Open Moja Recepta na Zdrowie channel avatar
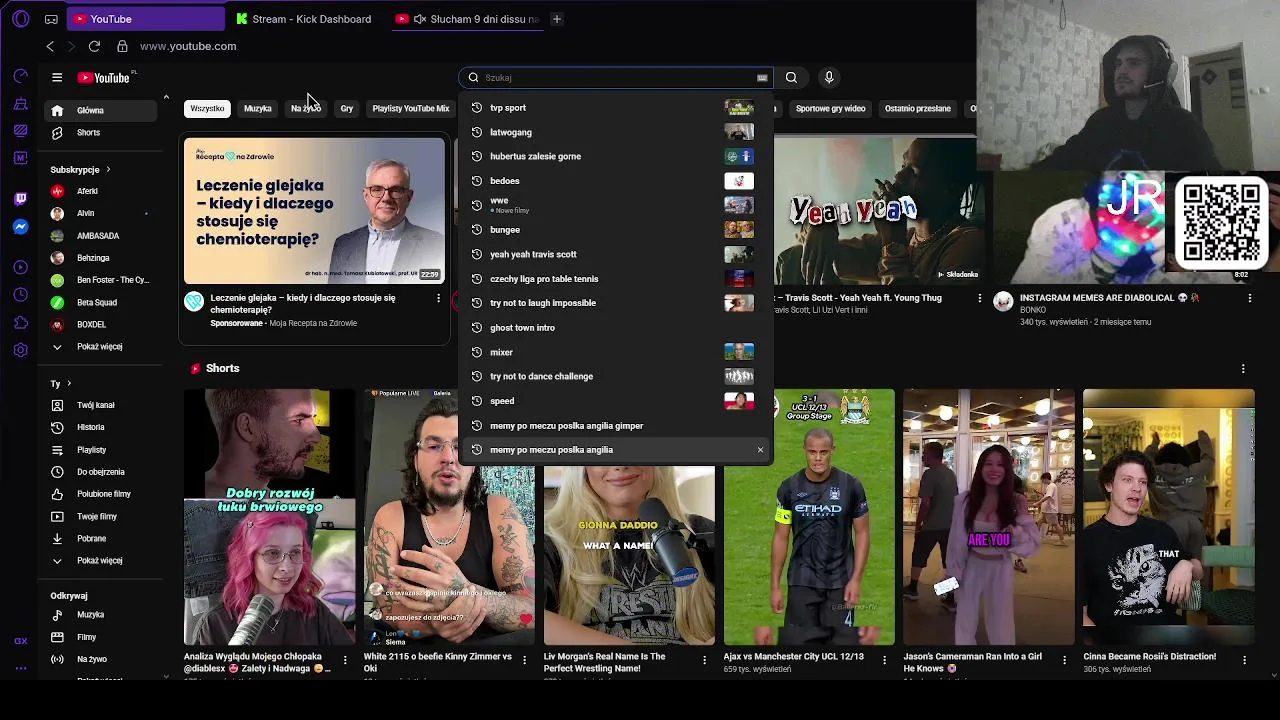The image size is (1280, 720). pyautogui.click(x=194, y=302)
